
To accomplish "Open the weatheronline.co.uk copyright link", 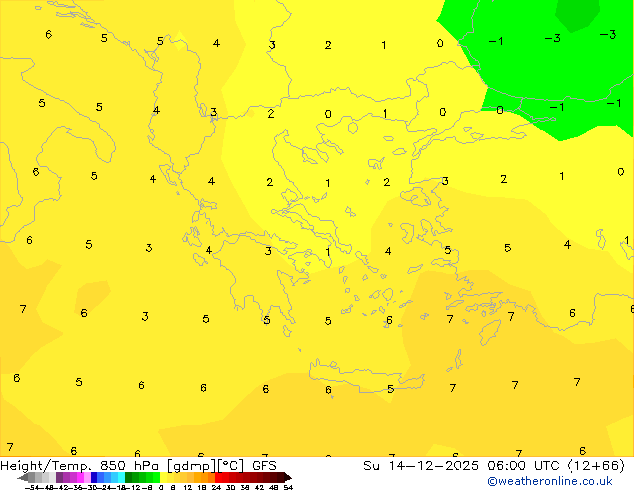I will [550, 482].
